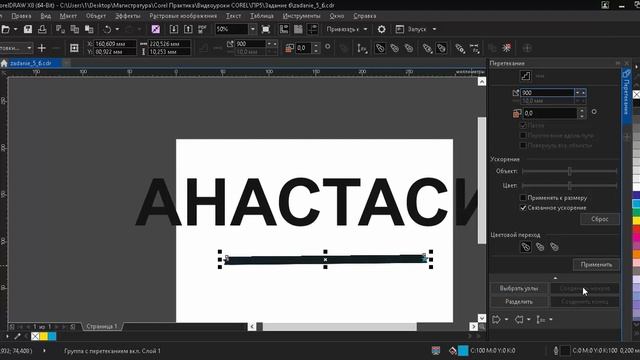
Task: Click the blend steps icon atop docker
Action: point(526,76)
